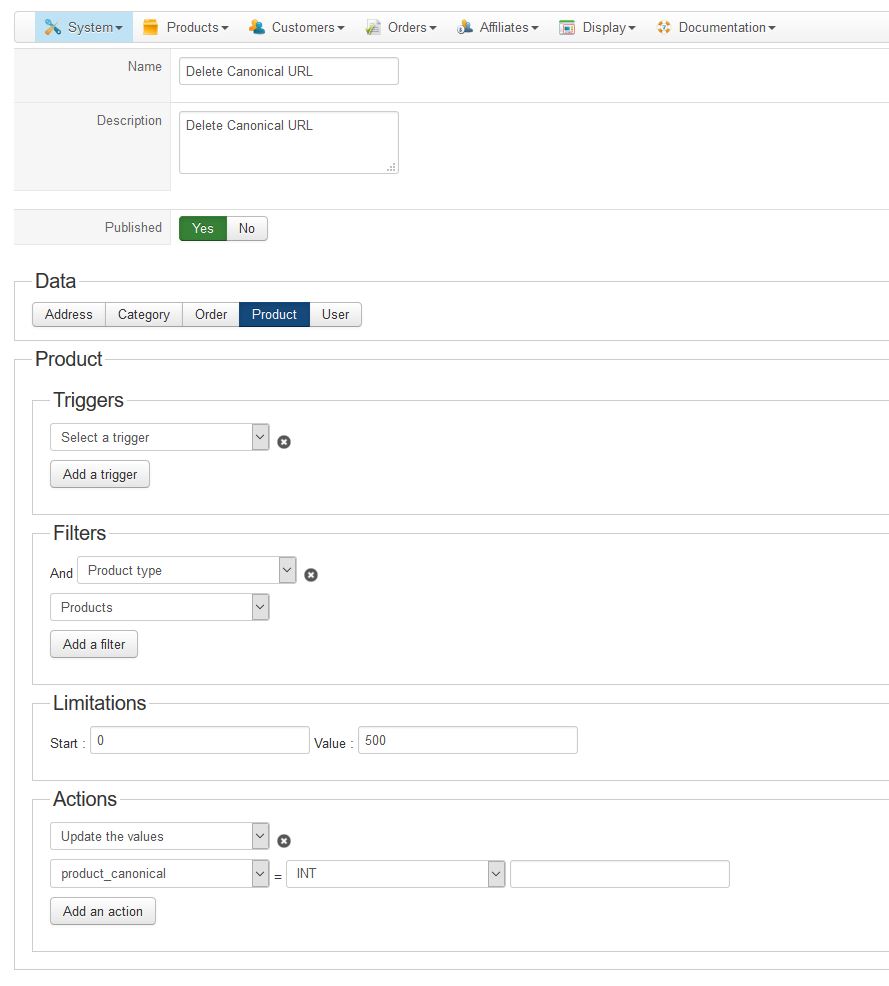The height and width of the screenshot is (986, 889).
Task: Click the Documentation lifebuoy icon
Action: click(664, 27)
